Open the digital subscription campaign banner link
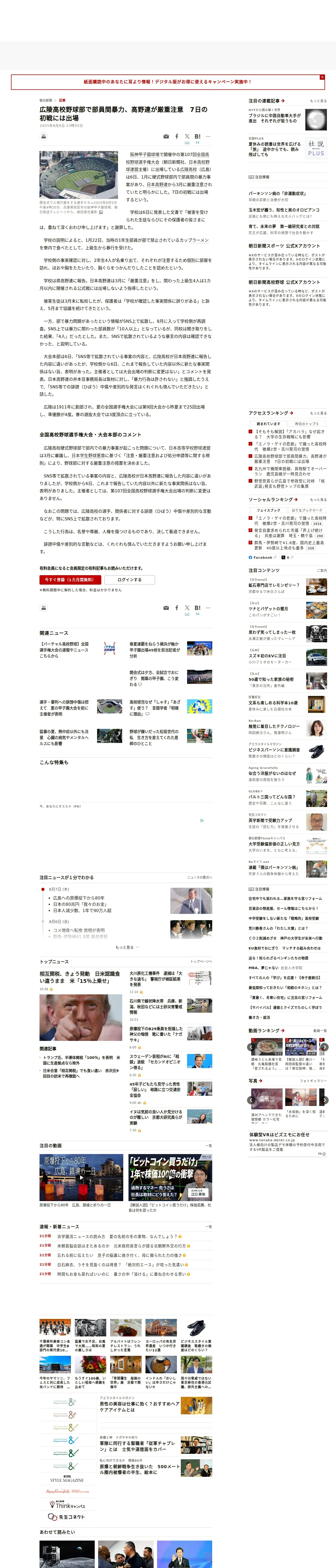The image size is (336, 1568). [x=168, y=82]
